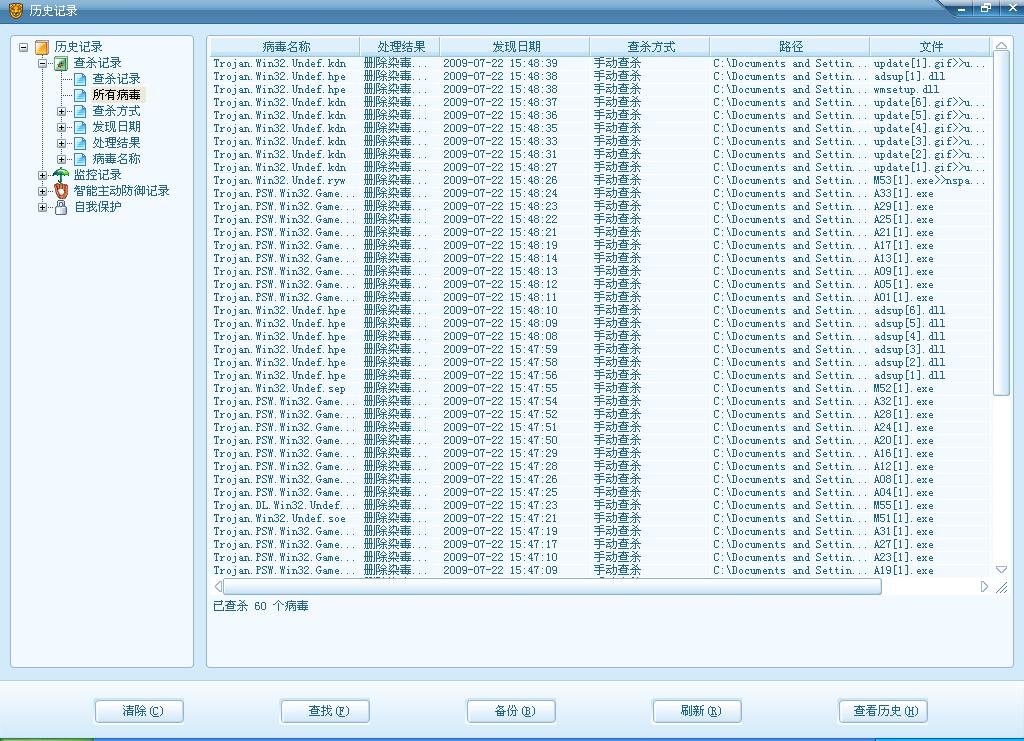
Task: Click the horizontal scrollbar left arrow
Action: [x=217, y=587]
